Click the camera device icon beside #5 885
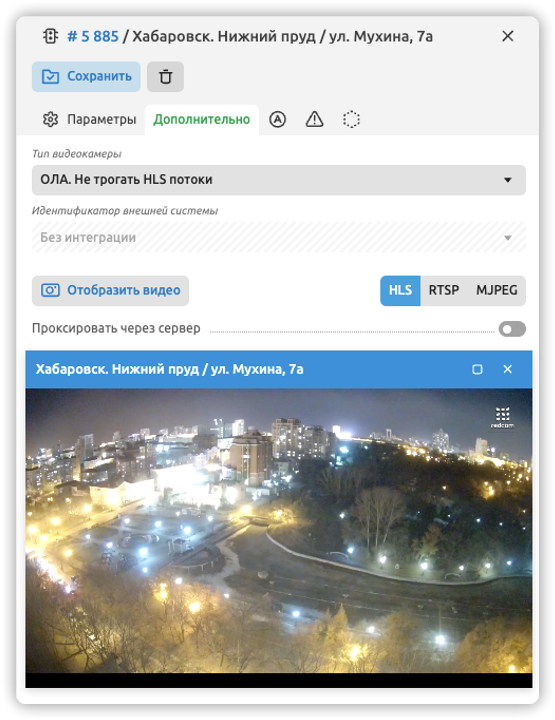This screenshot has width=555, height=720. [50, 36]
